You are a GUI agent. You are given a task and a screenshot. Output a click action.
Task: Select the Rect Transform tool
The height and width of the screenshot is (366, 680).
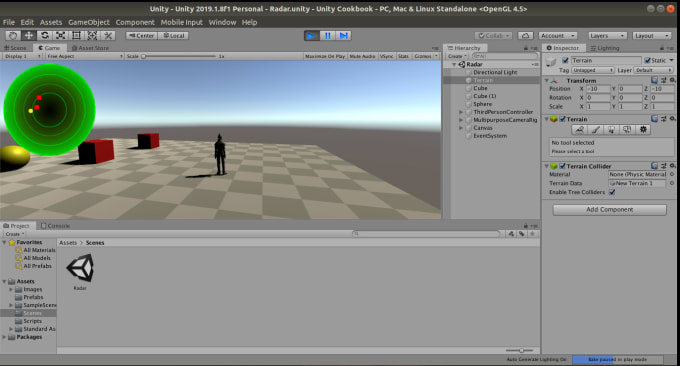click(x=76, y=36)
